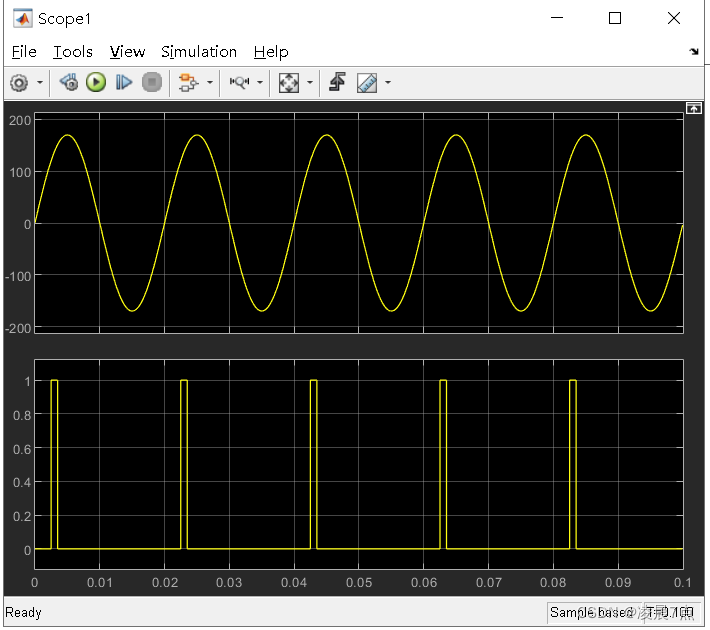Click the dock scope arrow in the menu bar

(x=694, y=52)
